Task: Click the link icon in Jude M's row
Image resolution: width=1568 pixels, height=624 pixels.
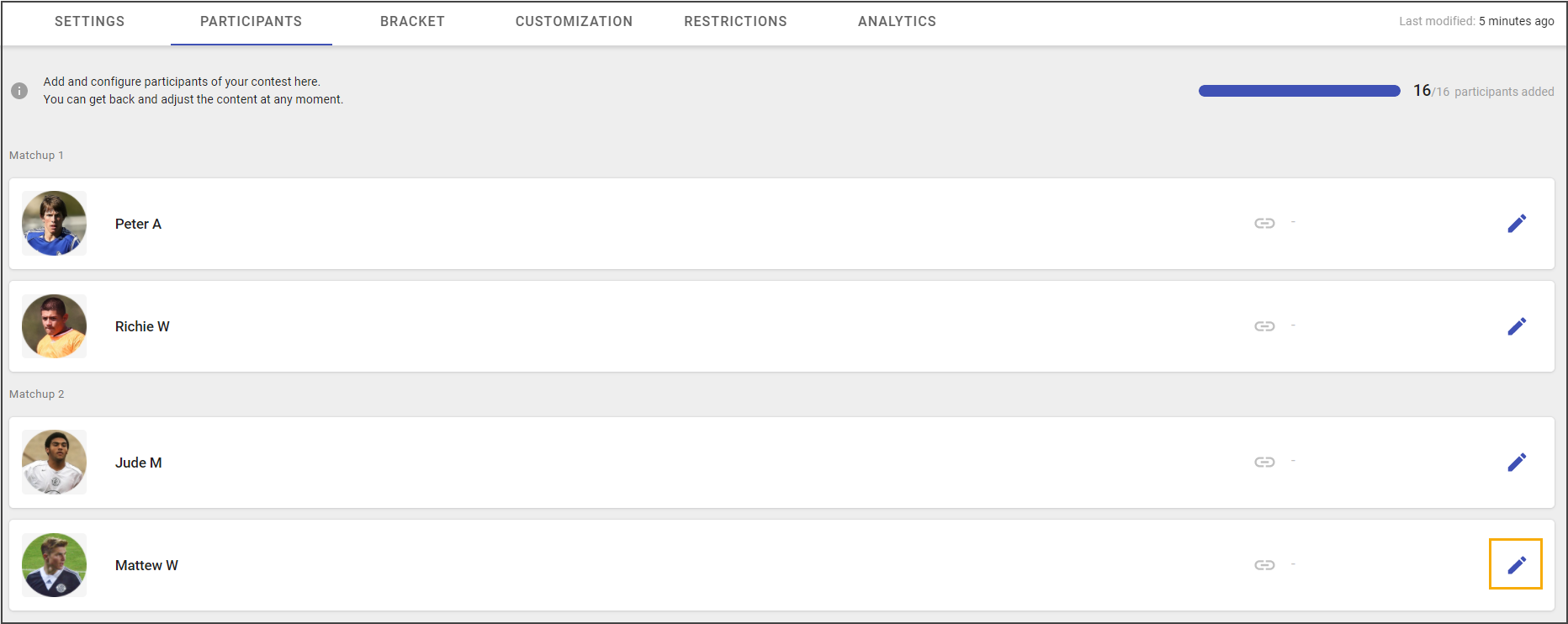Action: pyautogui.click(x=1264, y=463)
